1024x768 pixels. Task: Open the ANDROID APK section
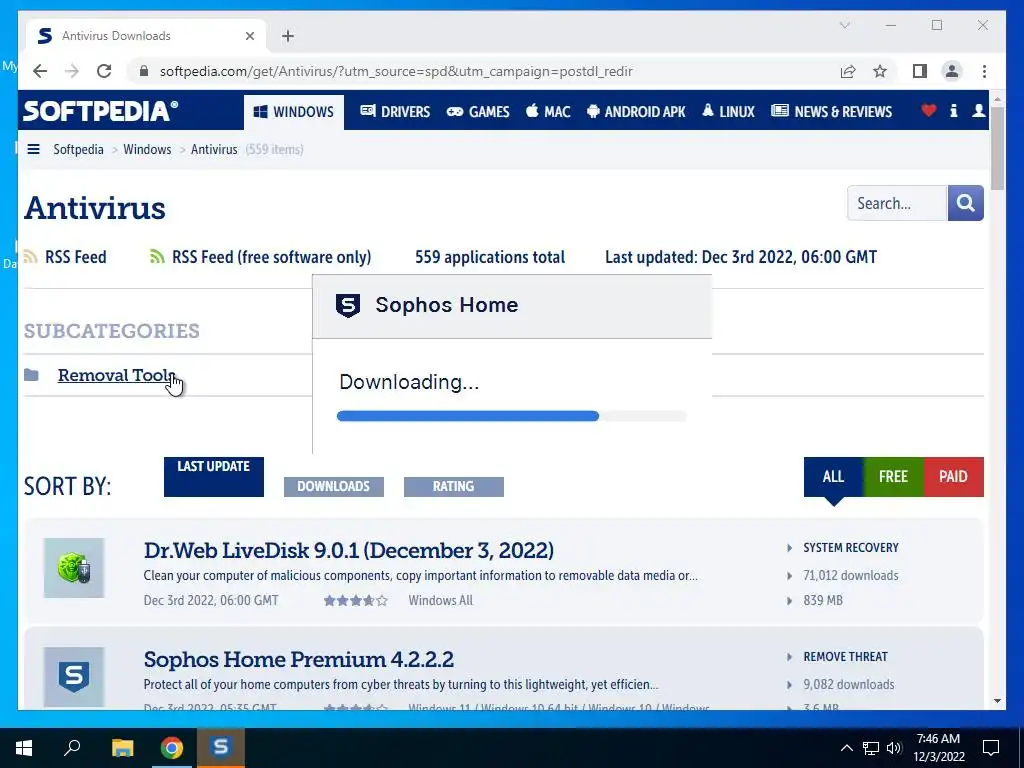636,112
